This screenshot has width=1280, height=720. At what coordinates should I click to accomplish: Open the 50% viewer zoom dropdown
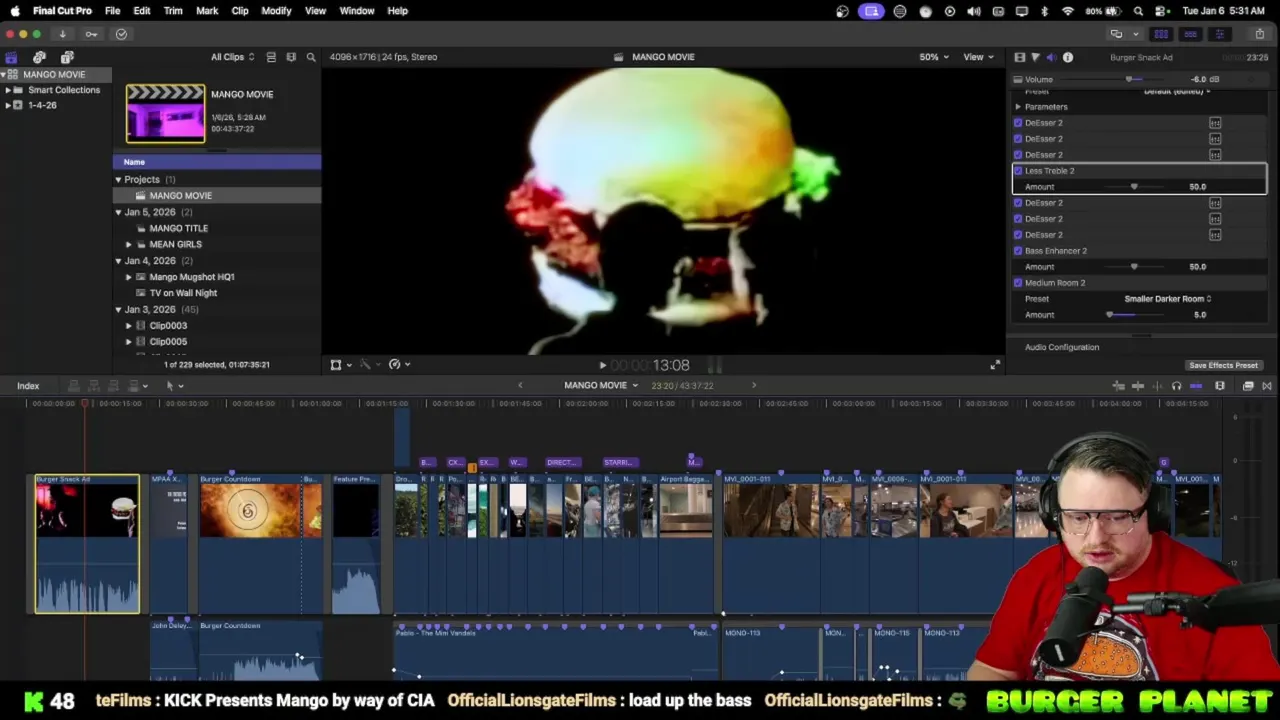click(x=934, y=57)
